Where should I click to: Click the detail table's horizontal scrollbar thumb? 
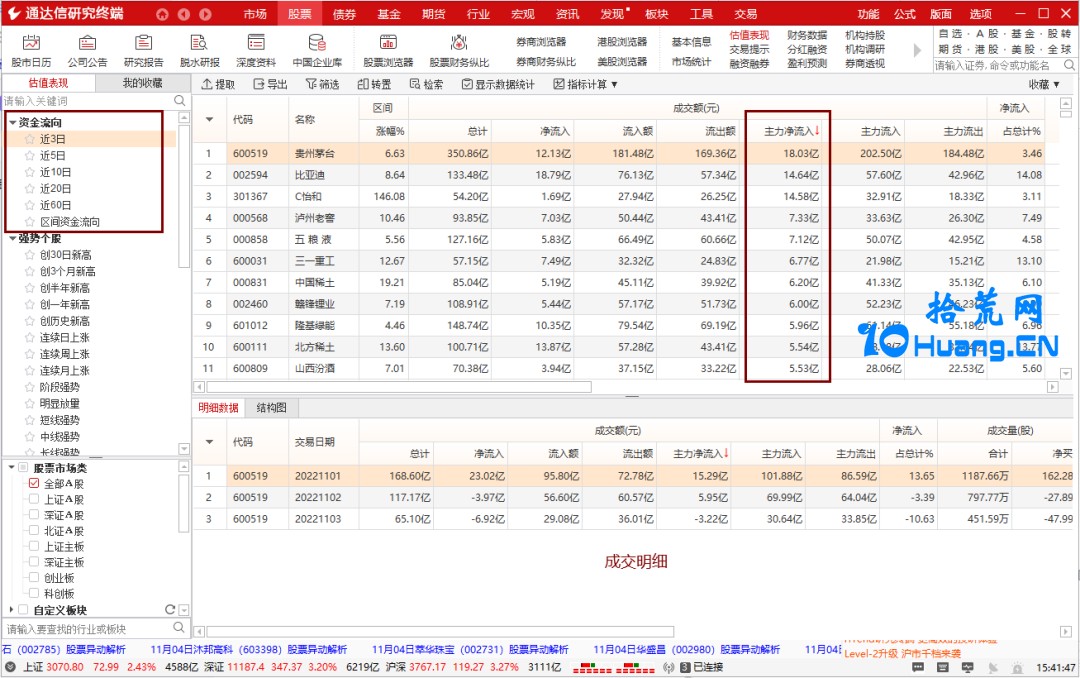pos(440,632)
